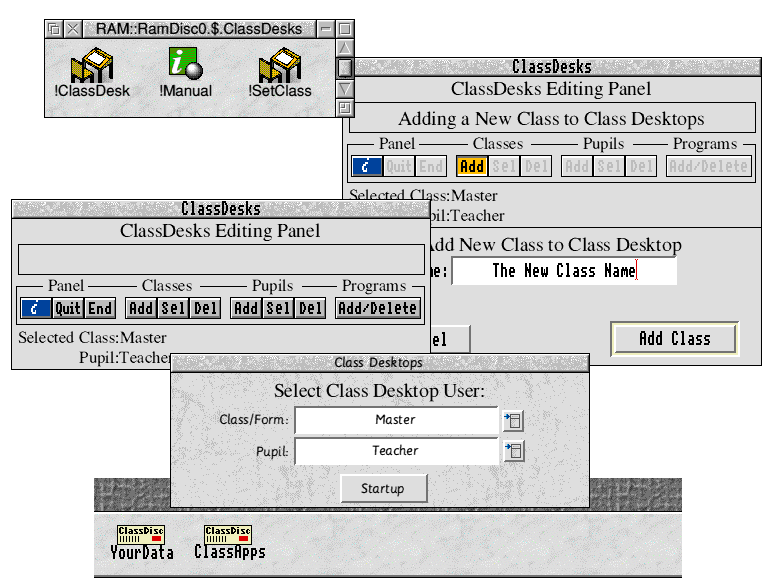Click the filer window scrollbar thumb
The width and height of the screenshot is (769, 584).
tap(345, 68)
